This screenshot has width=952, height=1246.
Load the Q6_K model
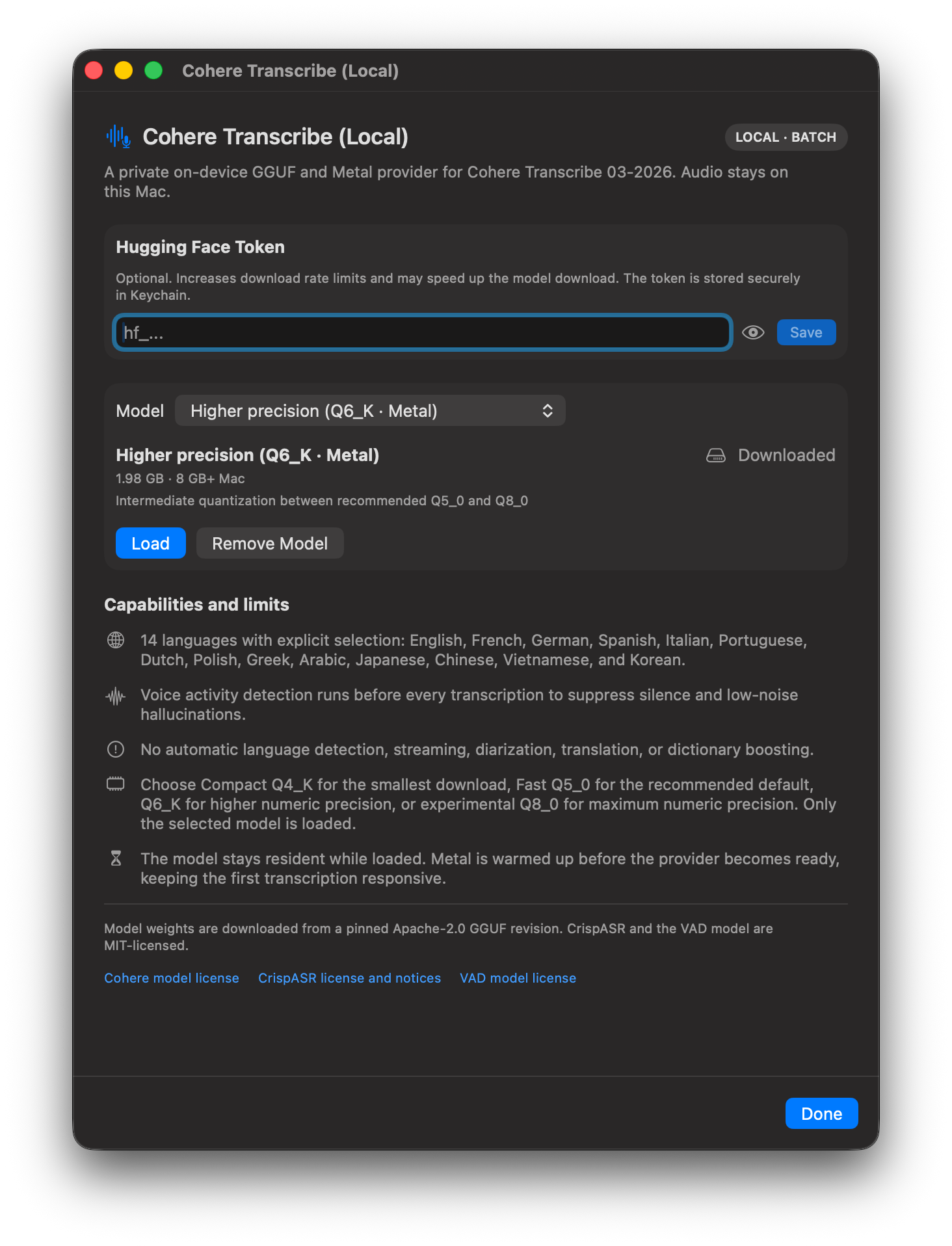click(150, 543)
